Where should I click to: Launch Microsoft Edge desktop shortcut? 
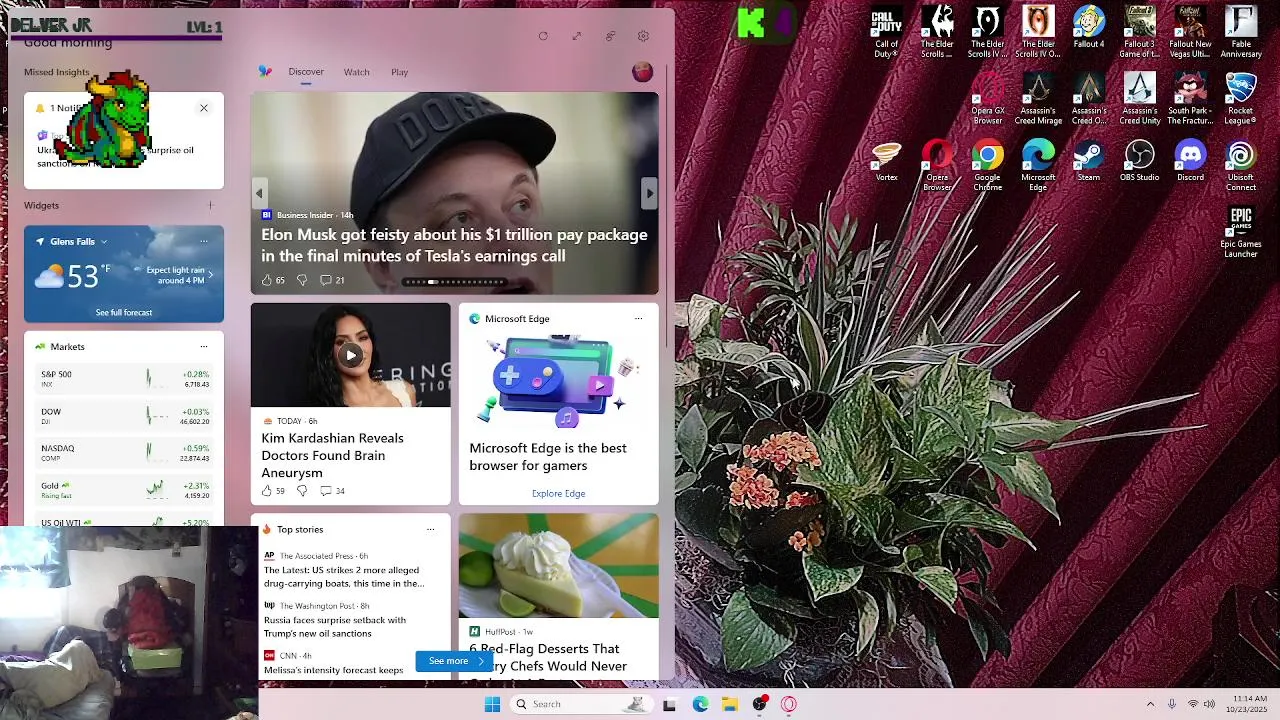click(x=1038, y=167)
